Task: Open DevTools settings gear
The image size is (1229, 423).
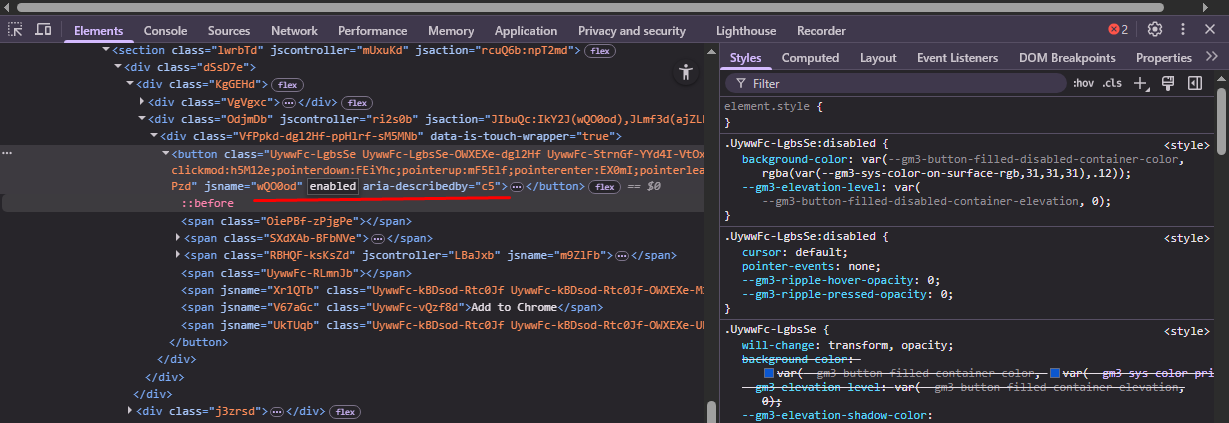Action: click(1155, 29)
